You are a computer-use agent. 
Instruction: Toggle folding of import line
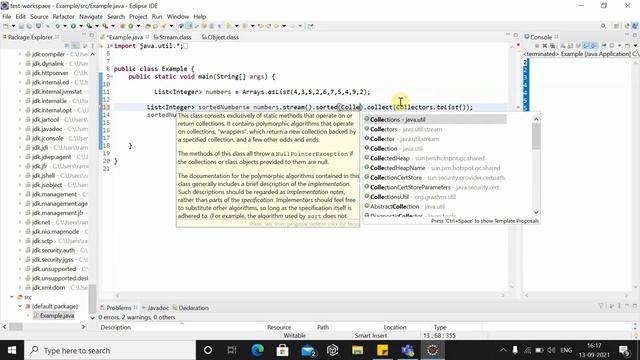click(x=111, y=46)
